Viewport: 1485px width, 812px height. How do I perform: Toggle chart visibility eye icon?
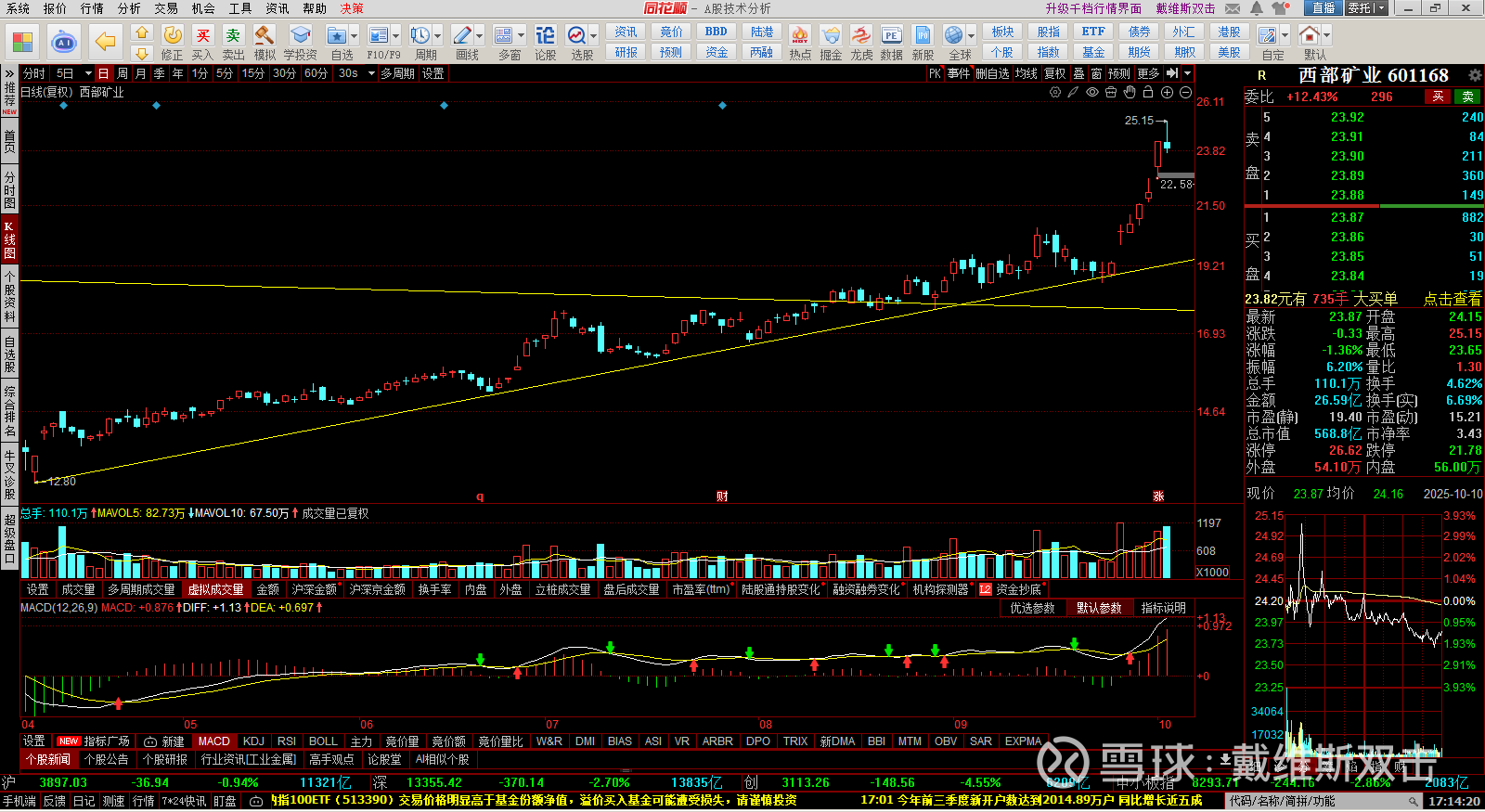click(1092, 92)
